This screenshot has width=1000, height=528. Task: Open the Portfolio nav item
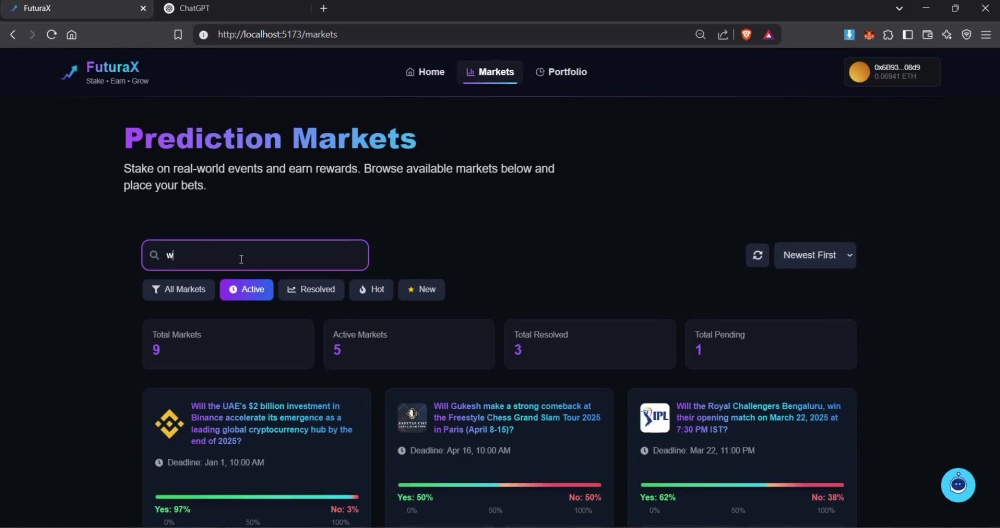[561, 72]
